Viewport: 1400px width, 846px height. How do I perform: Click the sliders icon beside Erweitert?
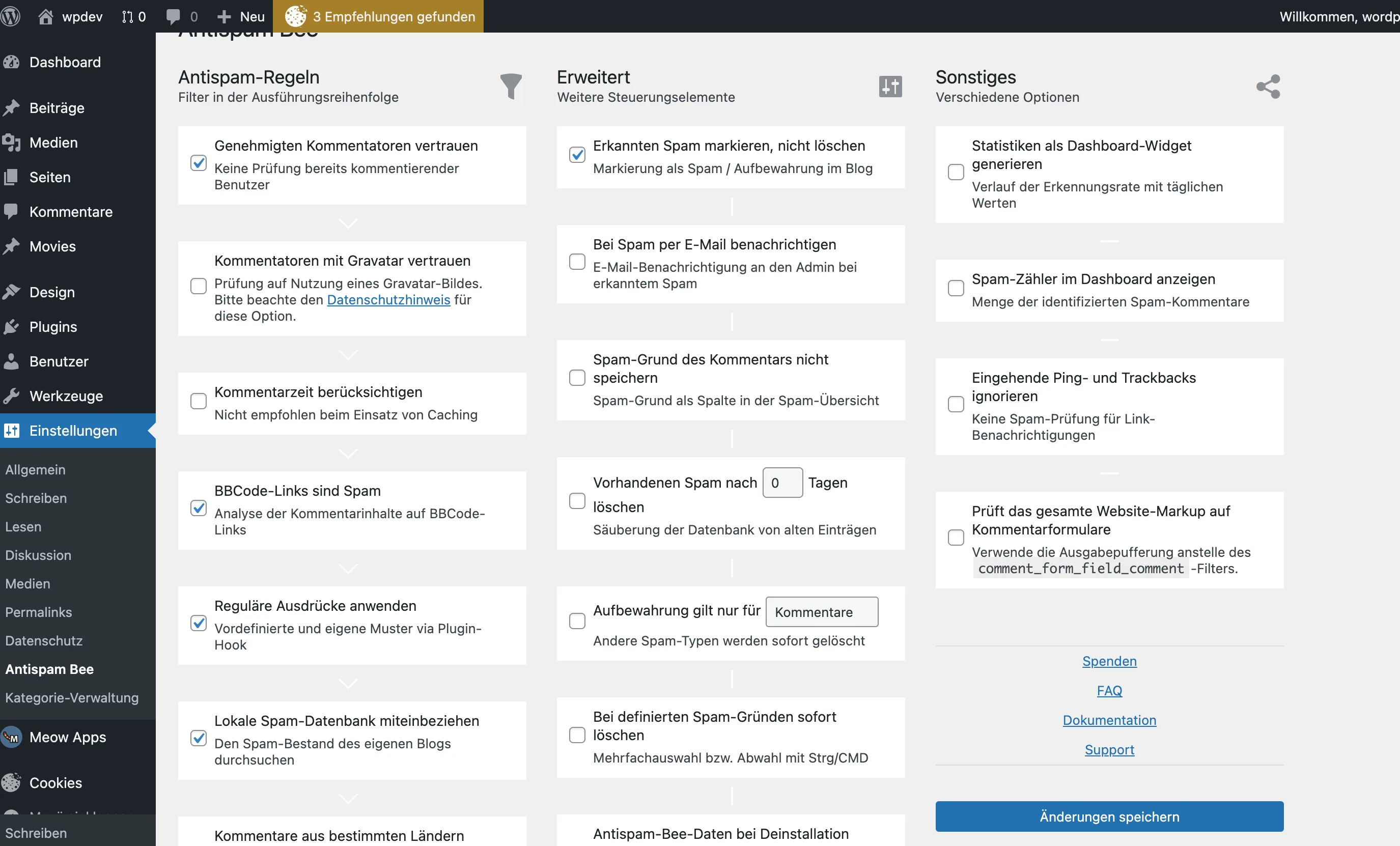(x=890, y=87)
